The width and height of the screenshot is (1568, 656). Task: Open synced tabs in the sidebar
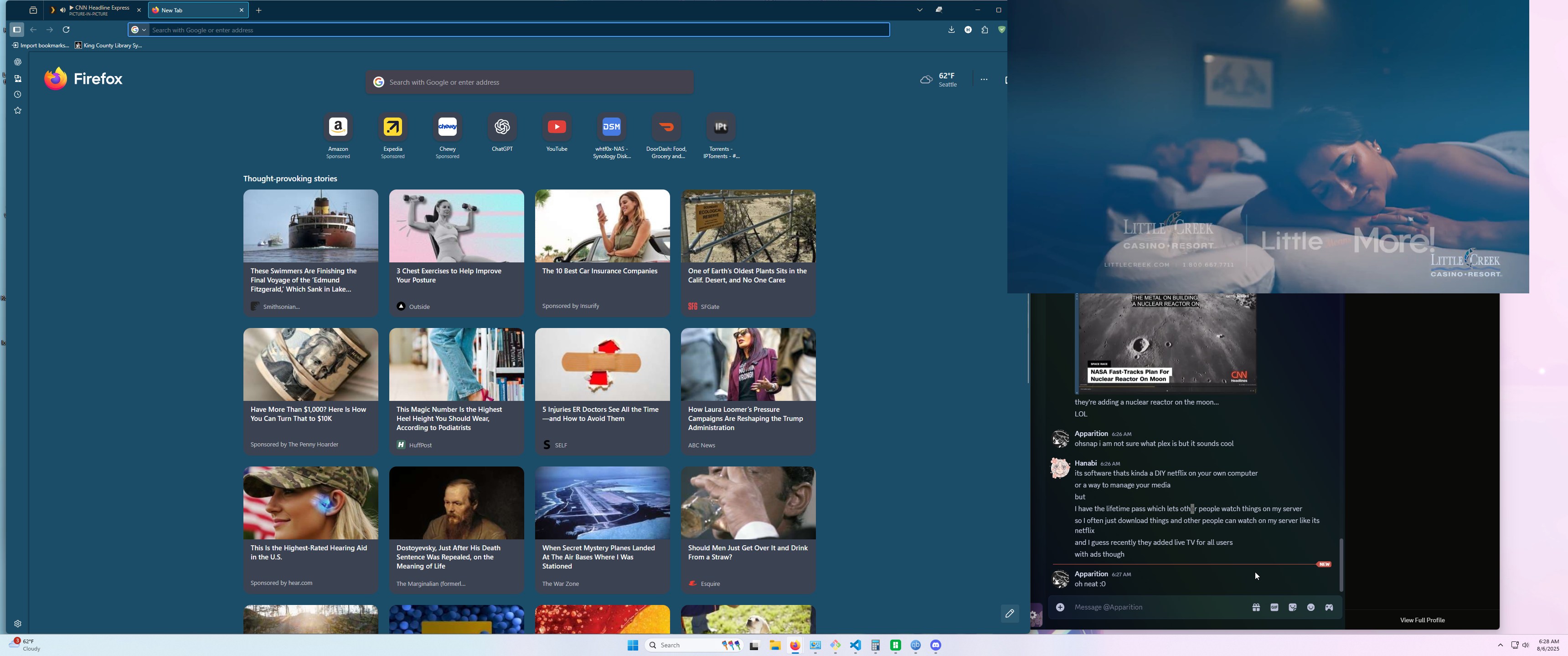pos(18,78)
